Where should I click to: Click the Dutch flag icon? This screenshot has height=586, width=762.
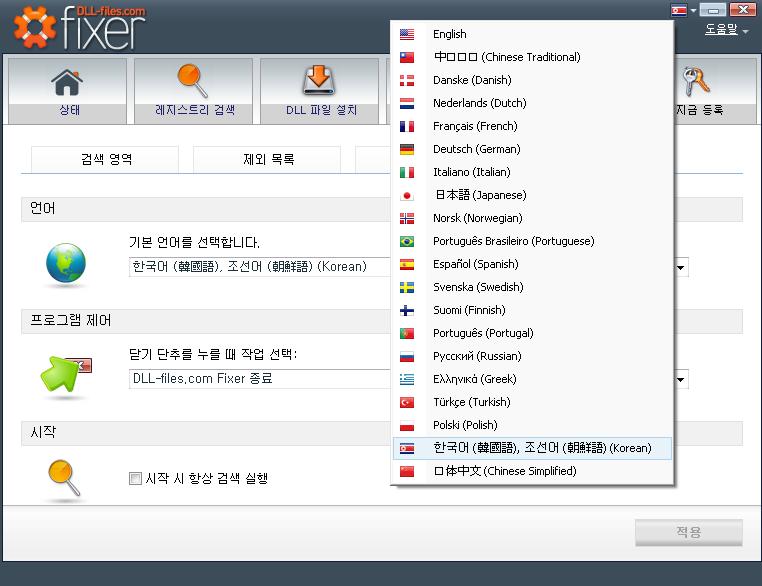(x=407, y=103)
